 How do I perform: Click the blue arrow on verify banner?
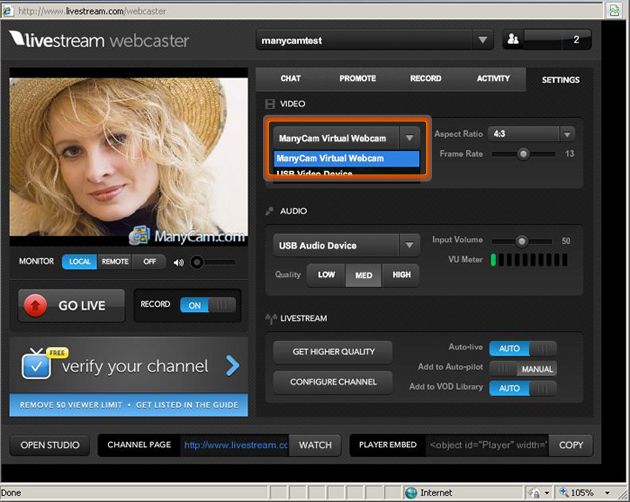[233, 366]
